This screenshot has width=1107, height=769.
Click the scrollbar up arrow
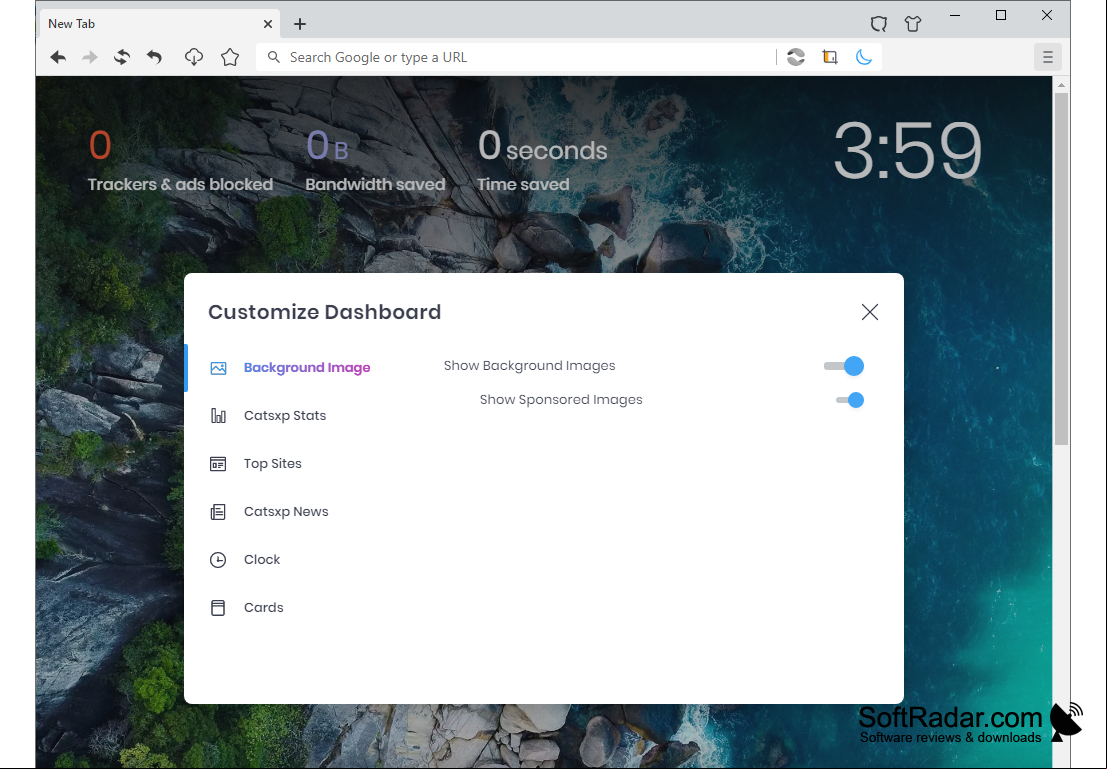pos(1061,85)
